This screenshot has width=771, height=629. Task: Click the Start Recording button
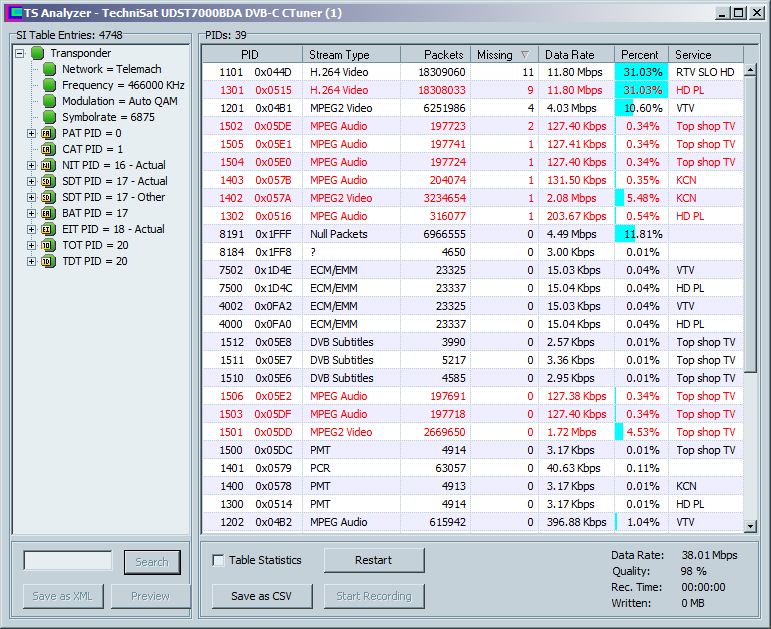point(374,596)
